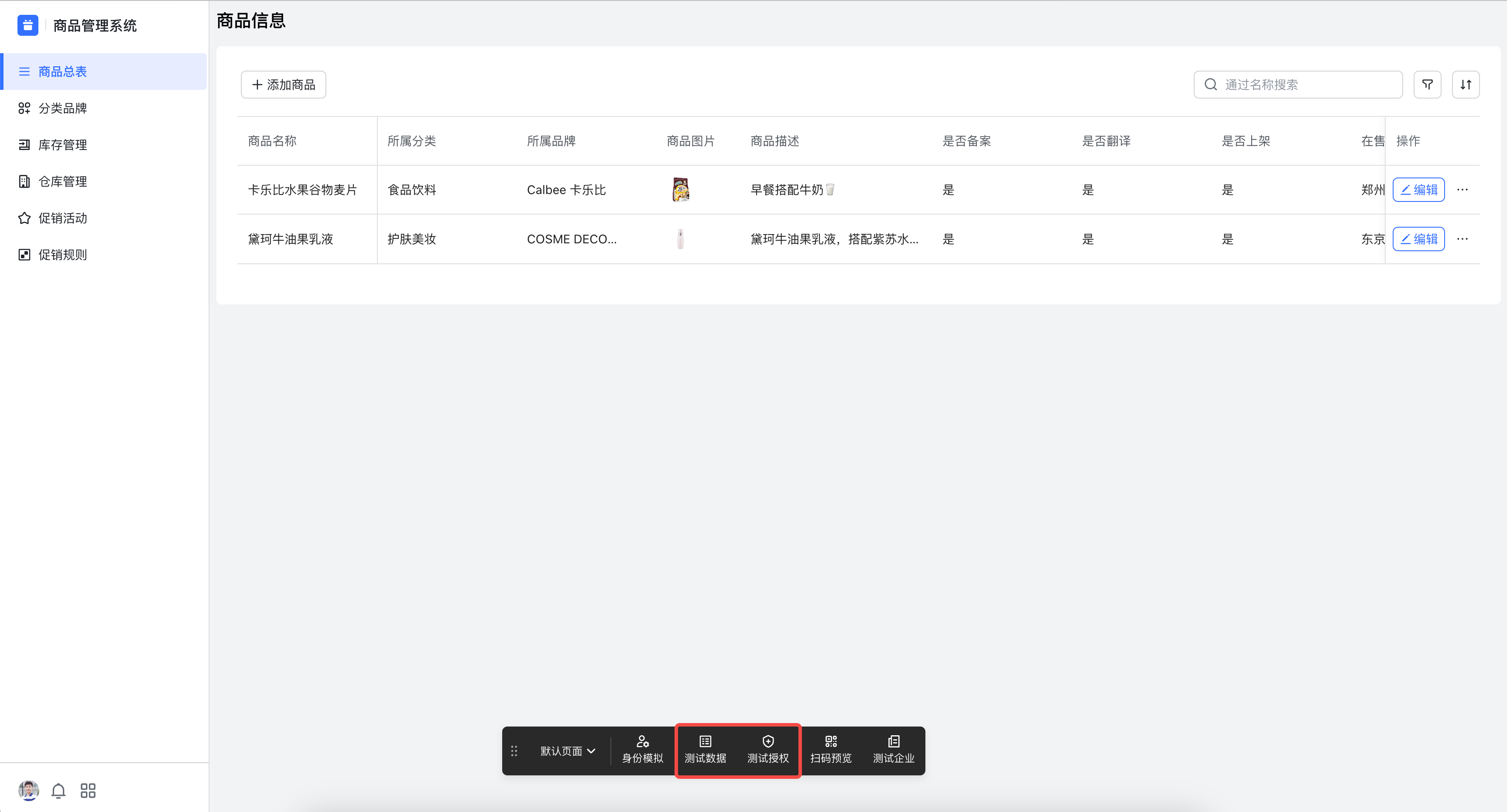1507x812 pixels.
Task: Edit the 黛珂牛油果乳液 row
Action: pos(1419,239)
